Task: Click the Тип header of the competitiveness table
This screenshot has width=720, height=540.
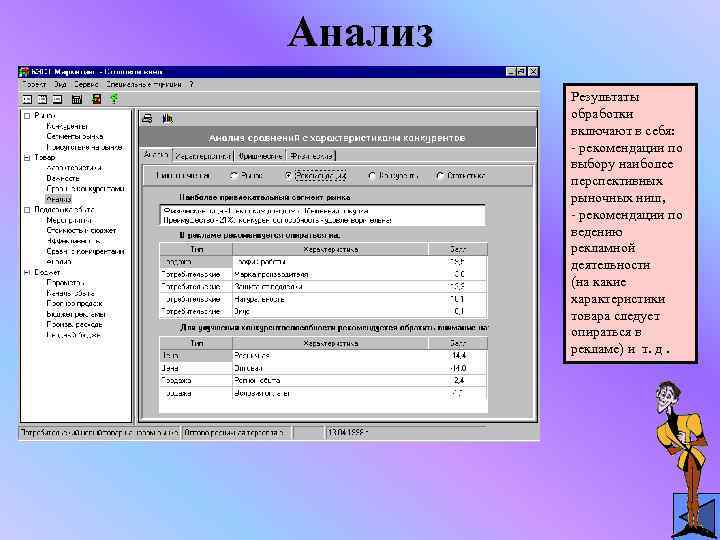Action: [x=196, y=343]
